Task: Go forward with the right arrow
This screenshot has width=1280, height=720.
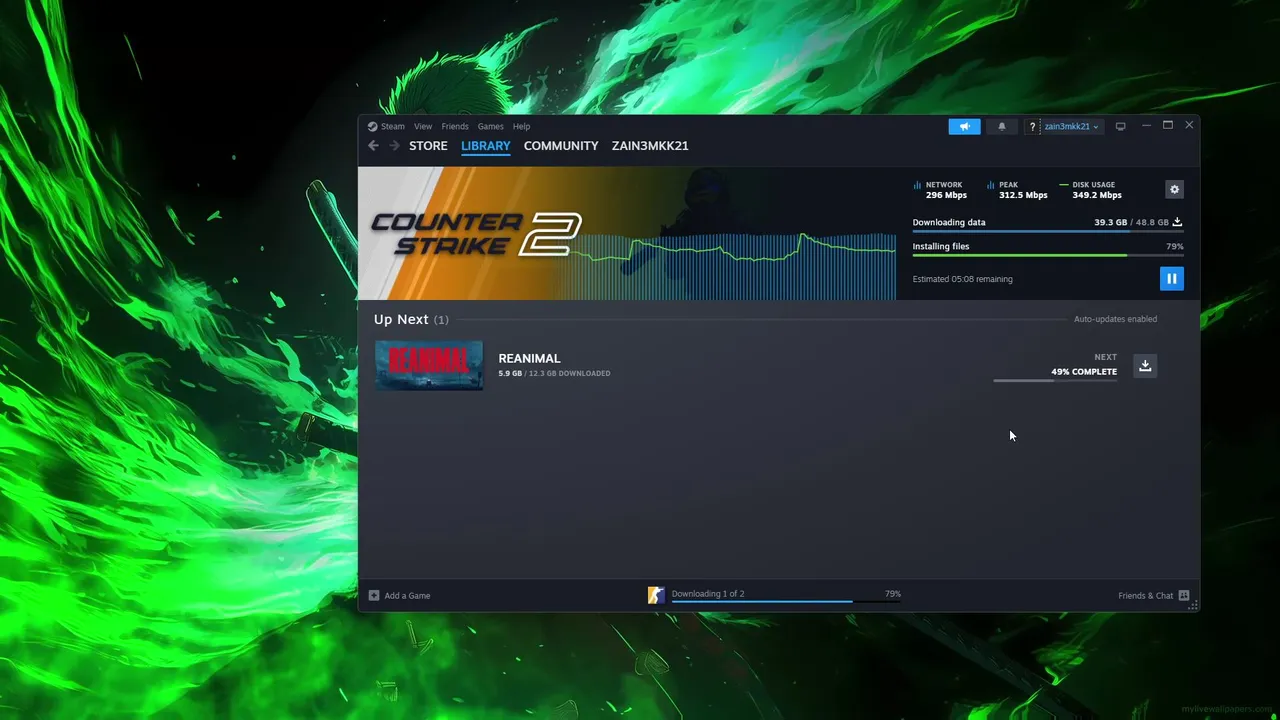Action: (394, 146)
